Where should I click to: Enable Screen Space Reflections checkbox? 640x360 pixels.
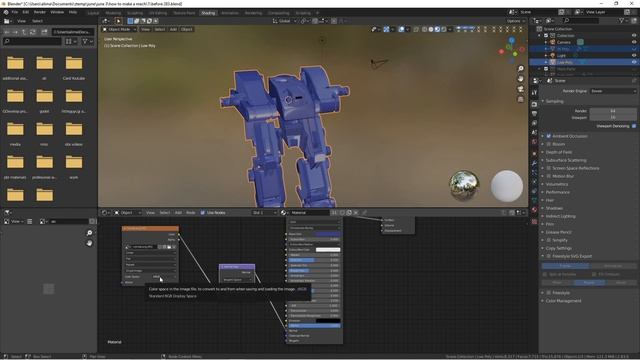pos(549,168)
